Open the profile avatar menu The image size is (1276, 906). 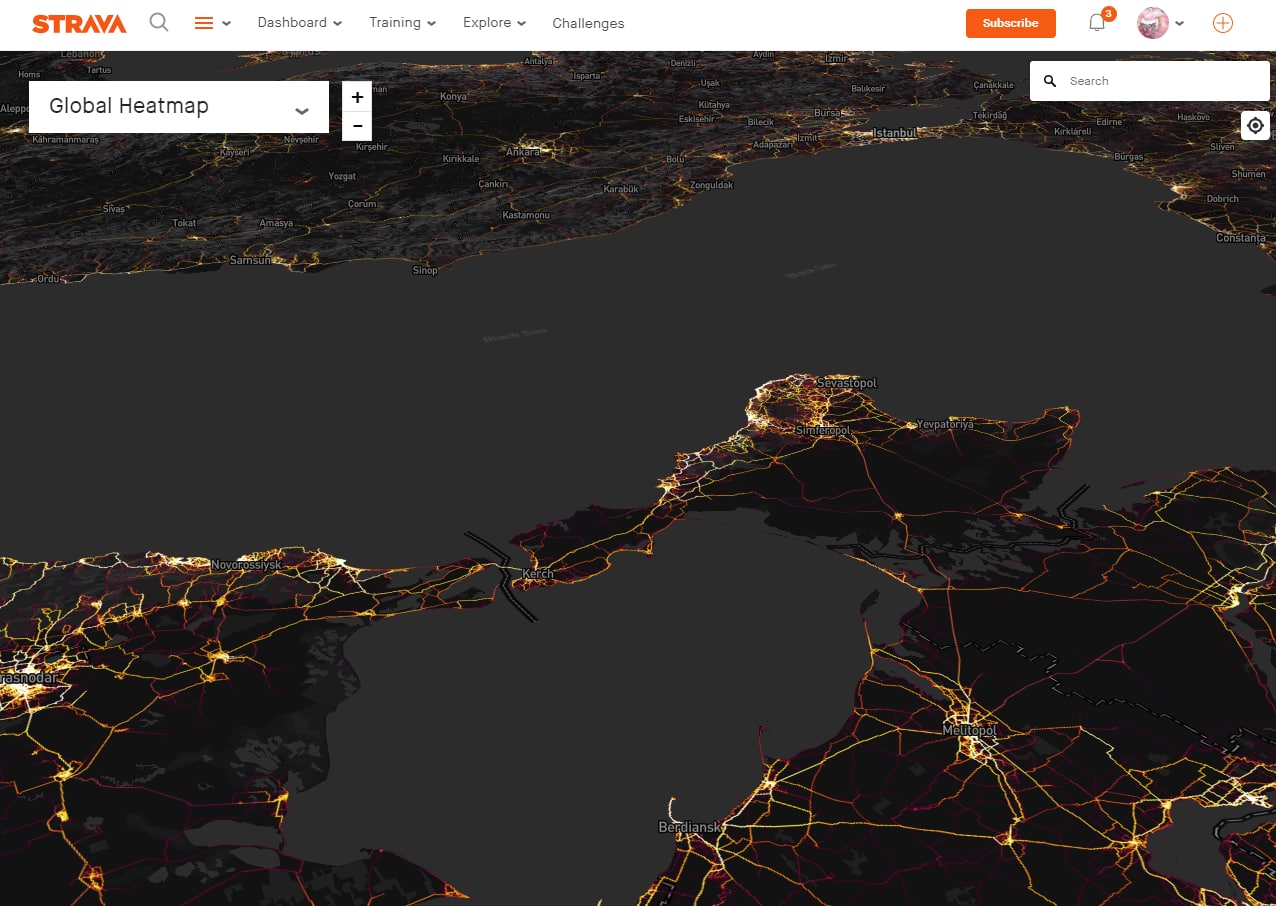pyautogui.click(x=1160, y=23)
